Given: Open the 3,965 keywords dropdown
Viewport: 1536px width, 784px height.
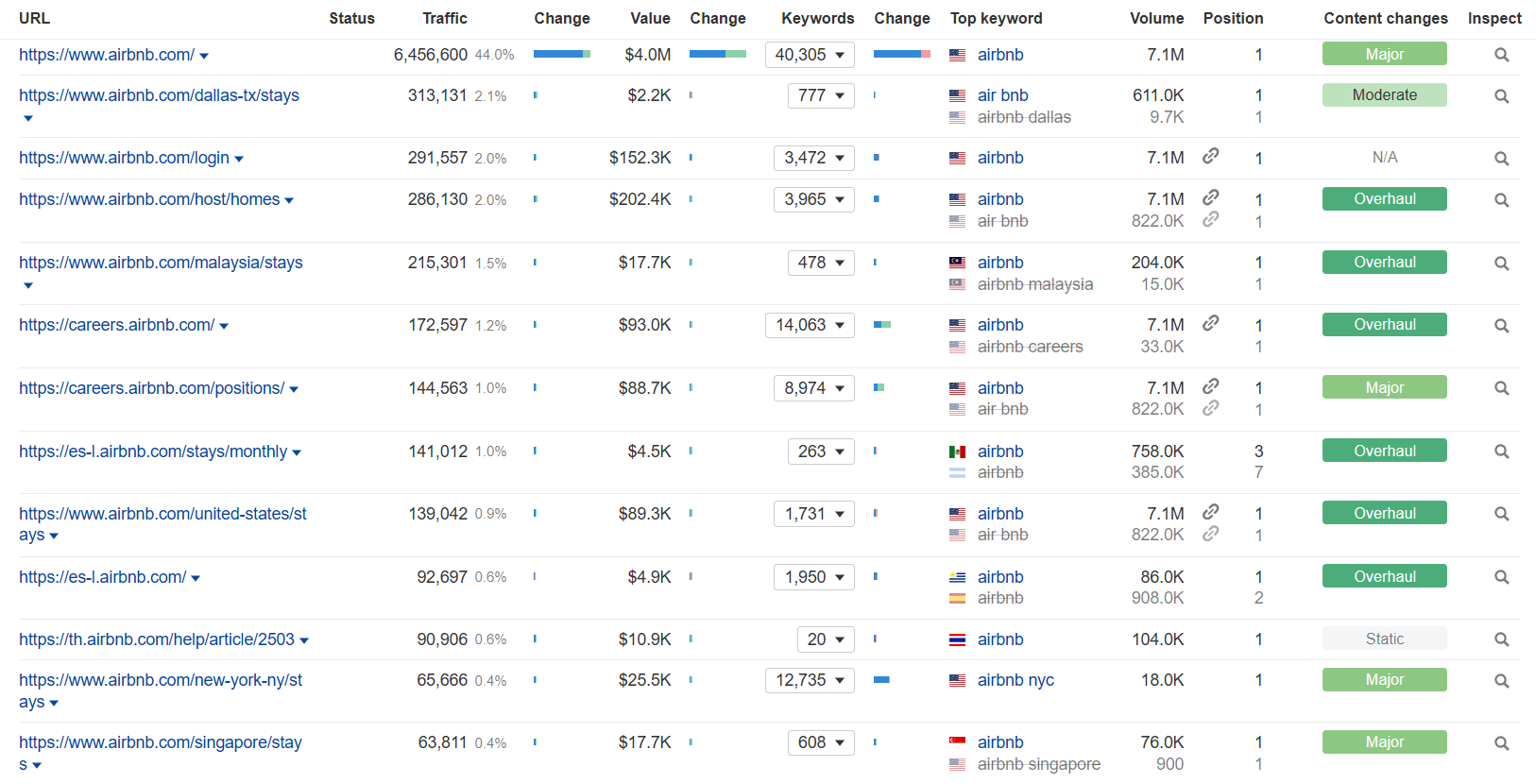Looking at the screenshot, I should point(814,199).
